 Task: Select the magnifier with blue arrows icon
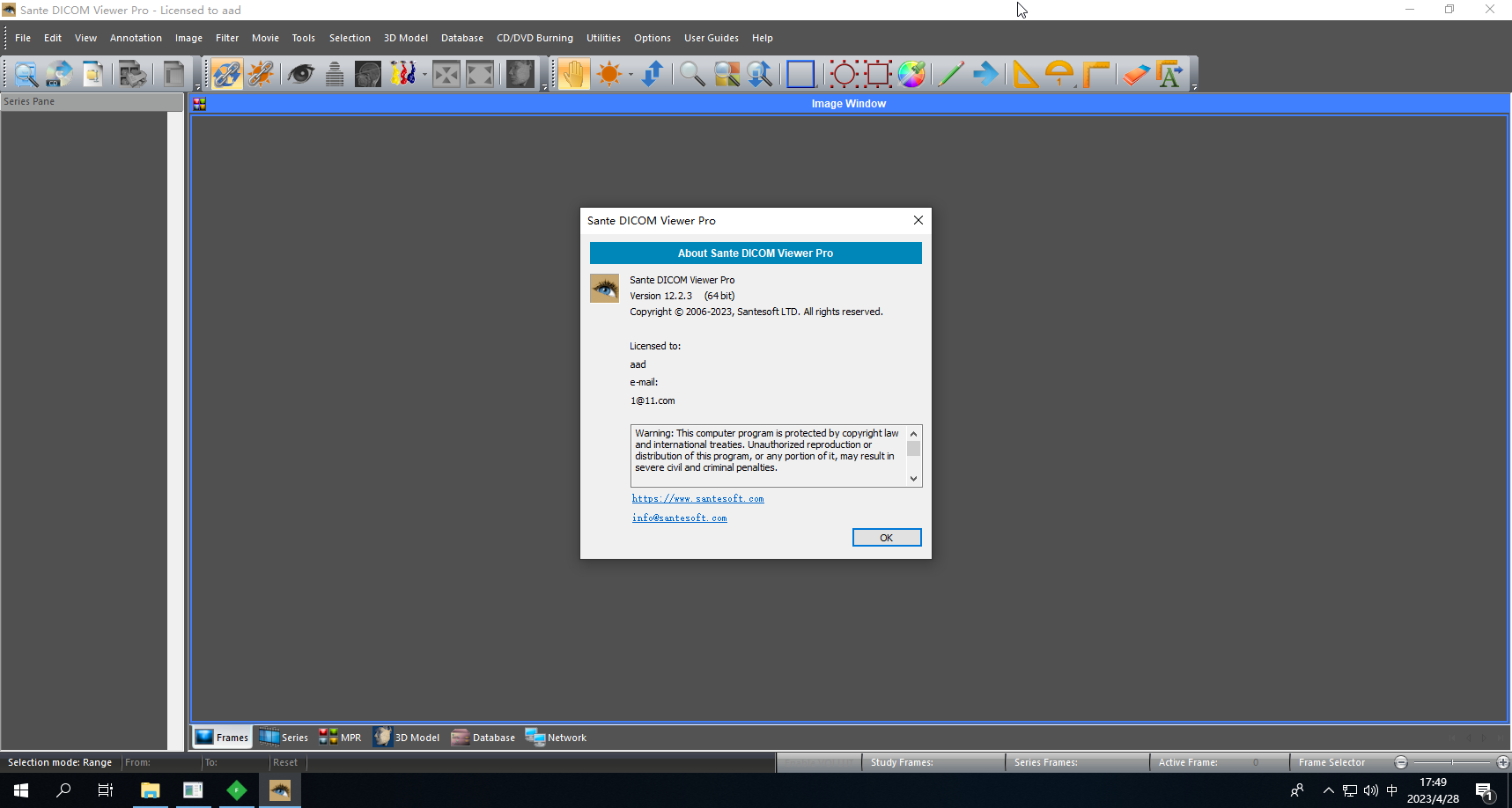point(760,74)
